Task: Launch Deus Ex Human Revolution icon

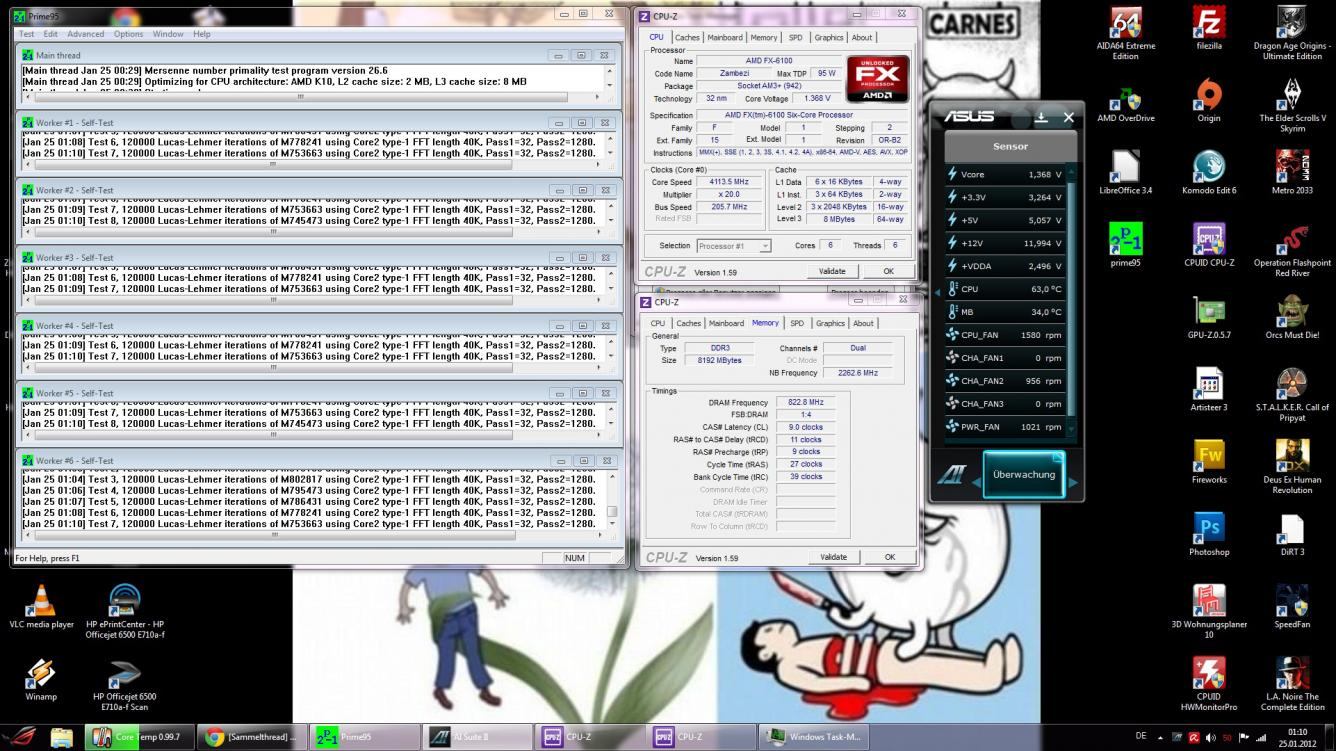Action: click(1292, 467)
